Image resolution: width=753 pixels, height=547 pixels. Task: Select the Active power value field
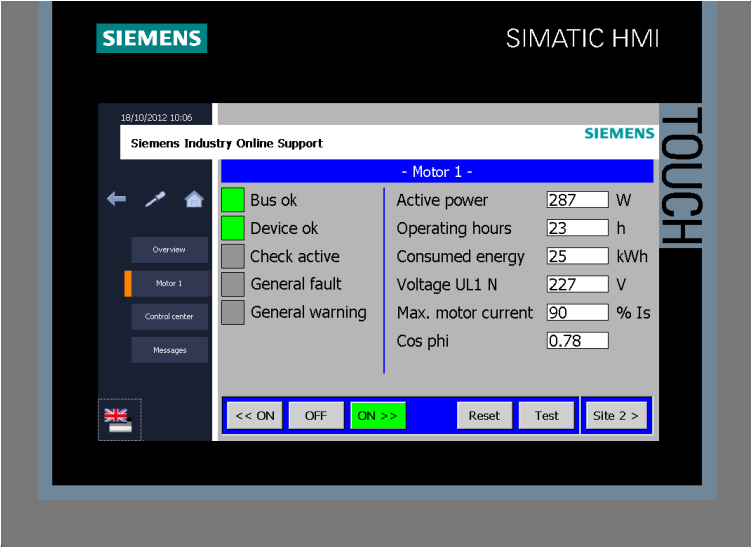578,200
